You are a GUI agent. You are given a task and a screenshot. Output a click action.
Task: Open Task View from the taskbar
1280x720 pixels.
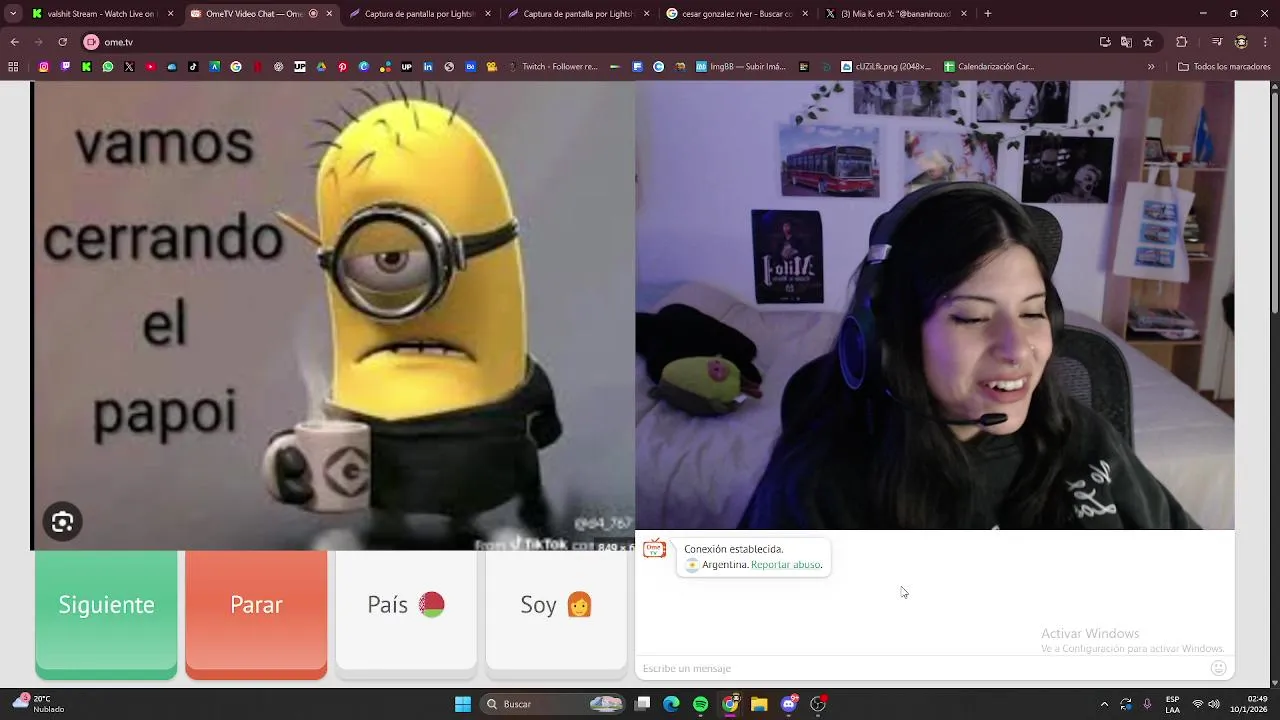coord(642,704)
